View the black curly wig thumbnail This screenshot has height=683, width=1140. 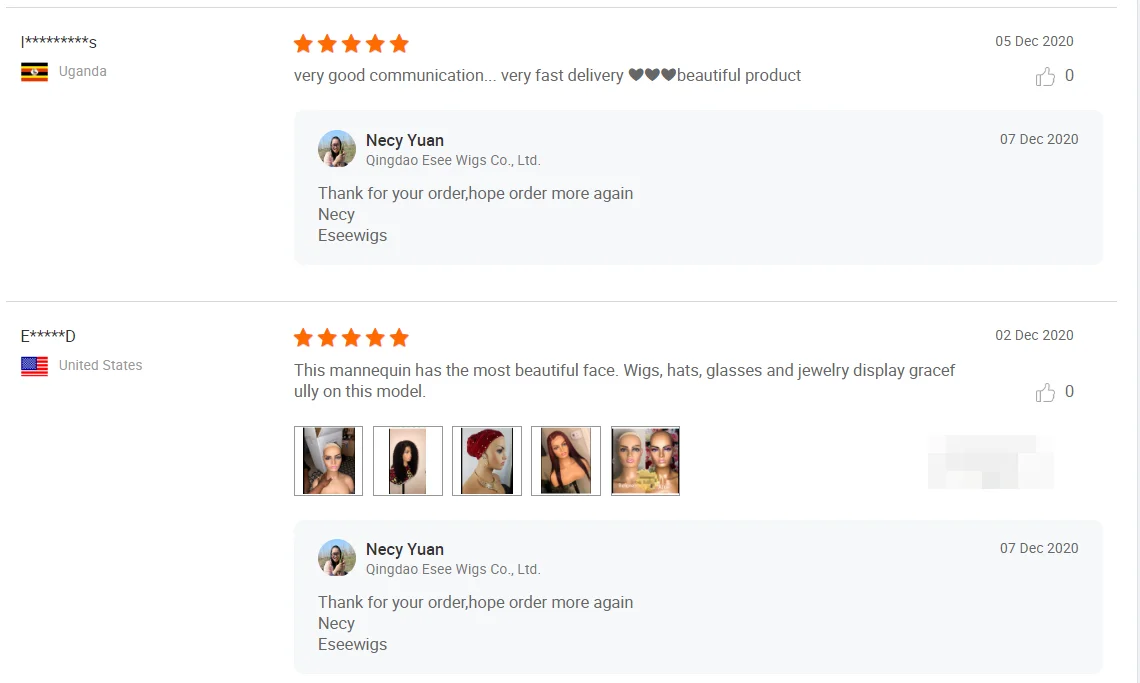407,461
